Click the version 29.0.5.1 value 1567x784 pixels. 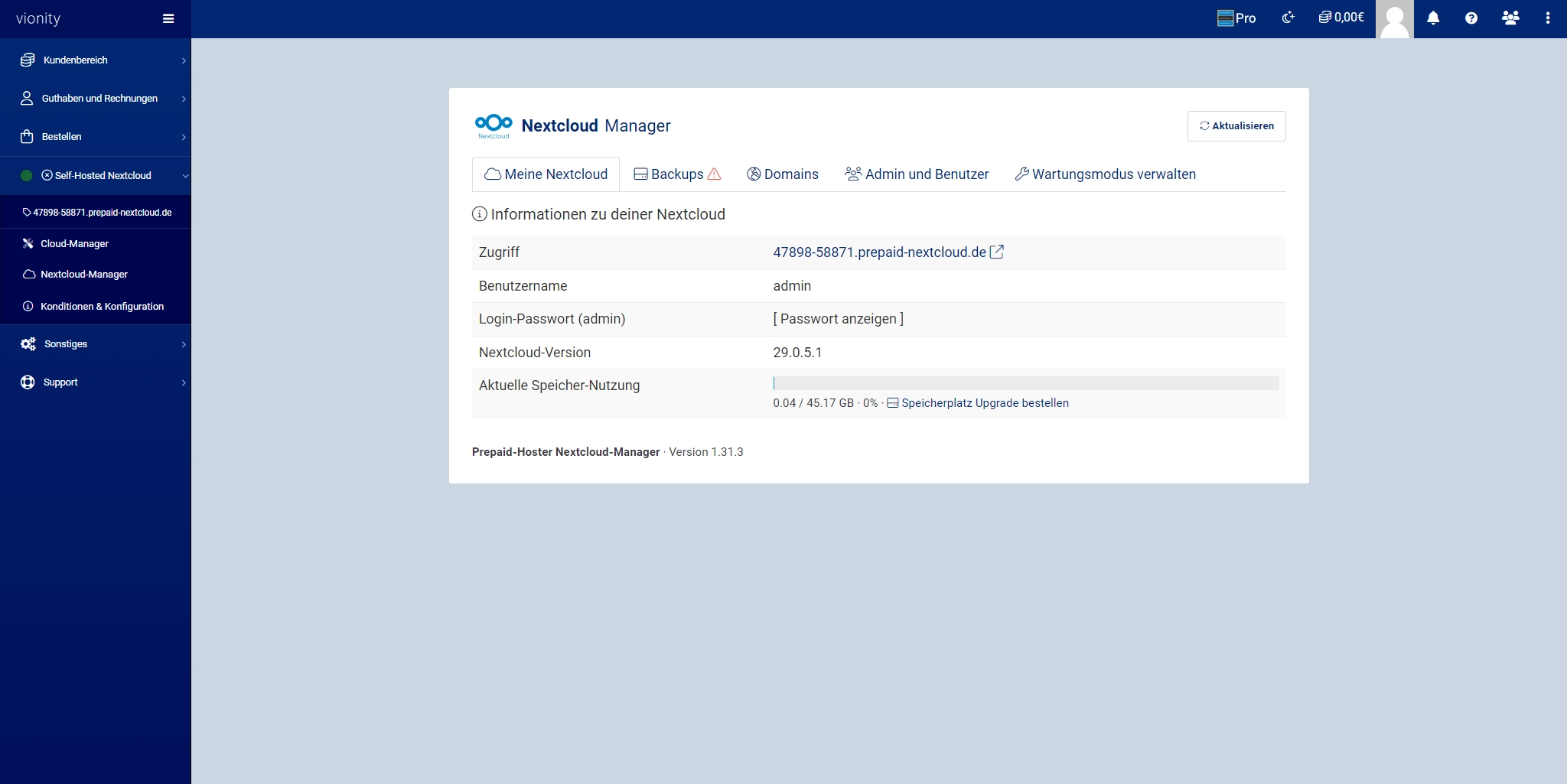(797, 353)
